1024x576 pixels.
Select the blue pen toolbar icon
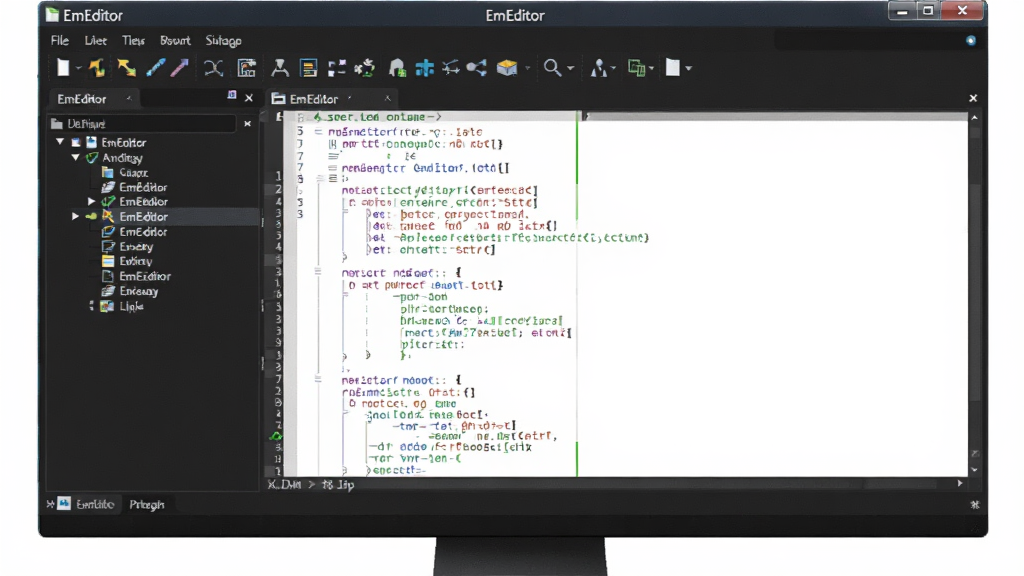click(x=155, y=67)
